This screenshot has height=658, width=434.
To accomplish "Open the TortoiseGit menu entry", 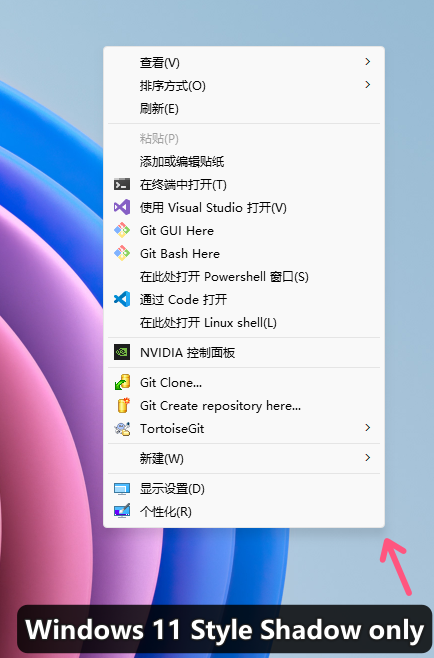I will (x=244, y=428).
